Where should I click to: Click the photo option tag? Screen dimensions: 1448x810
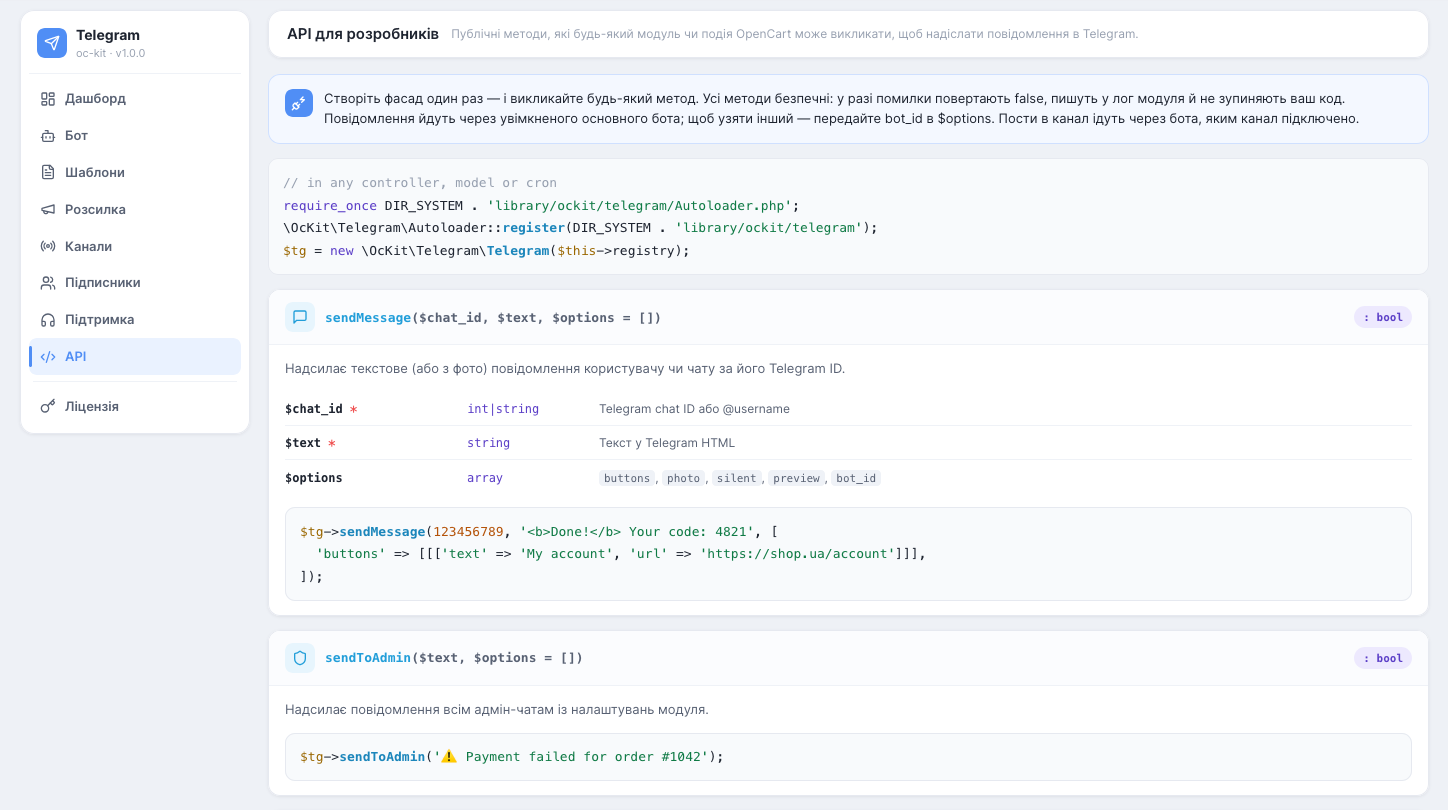684,478
